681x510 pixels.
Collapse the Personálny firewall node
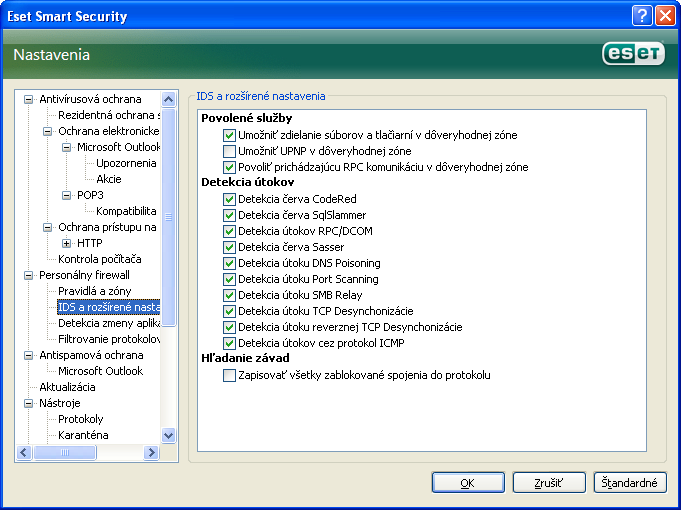point(29,275)
